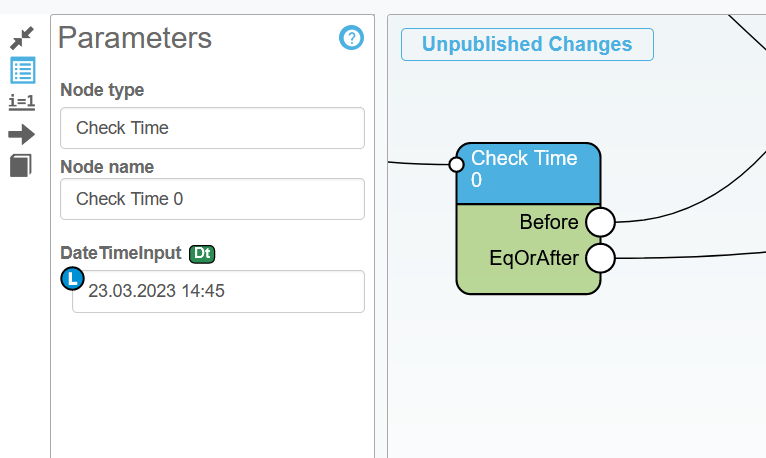Screen dimensions: 766x458
Task: Focus the Node name input field
Action: coord(212,199)
